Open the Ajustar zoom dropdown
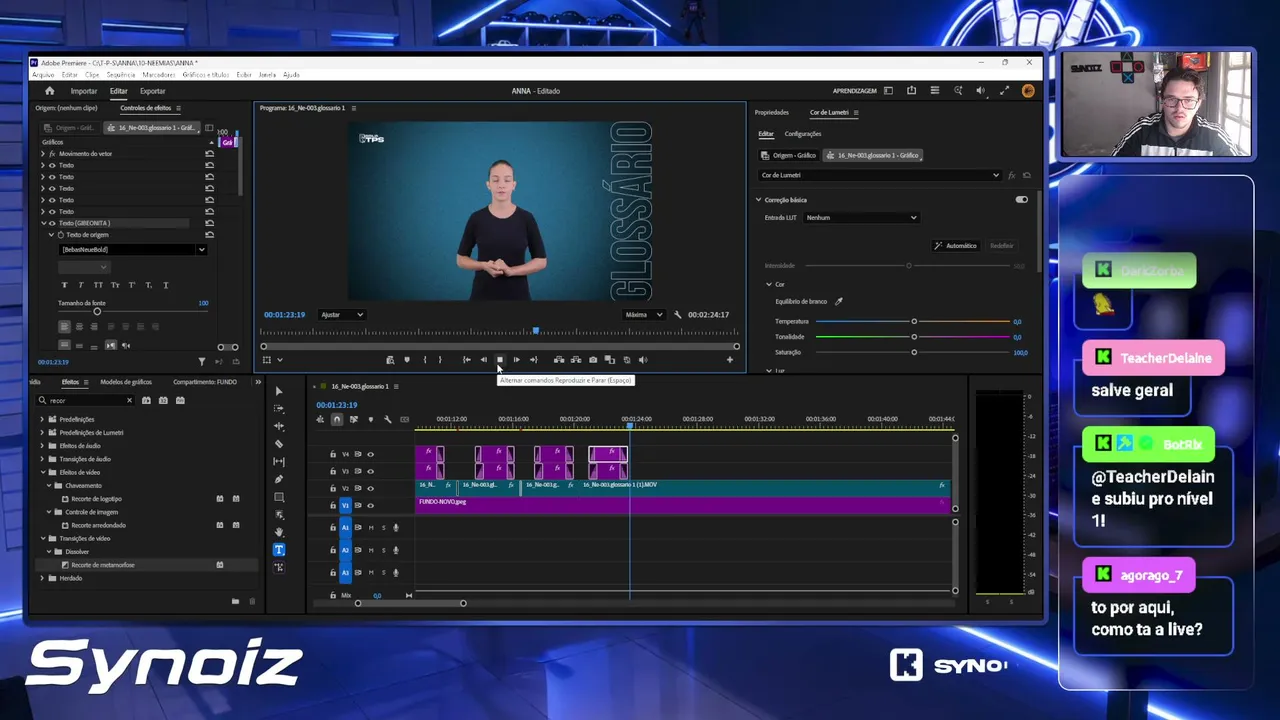Image resolution: width=1280 pixels, height=720 pixels. point(342,315)
